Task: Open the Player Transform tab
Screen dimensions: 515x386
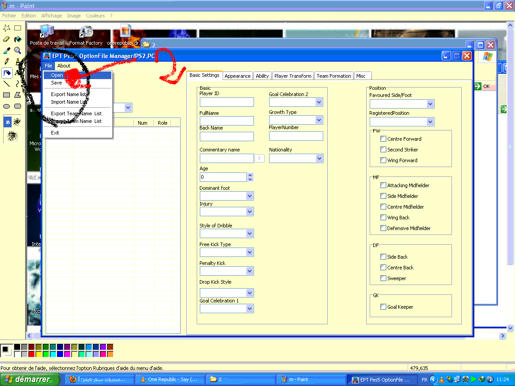Action: point(293,76)
